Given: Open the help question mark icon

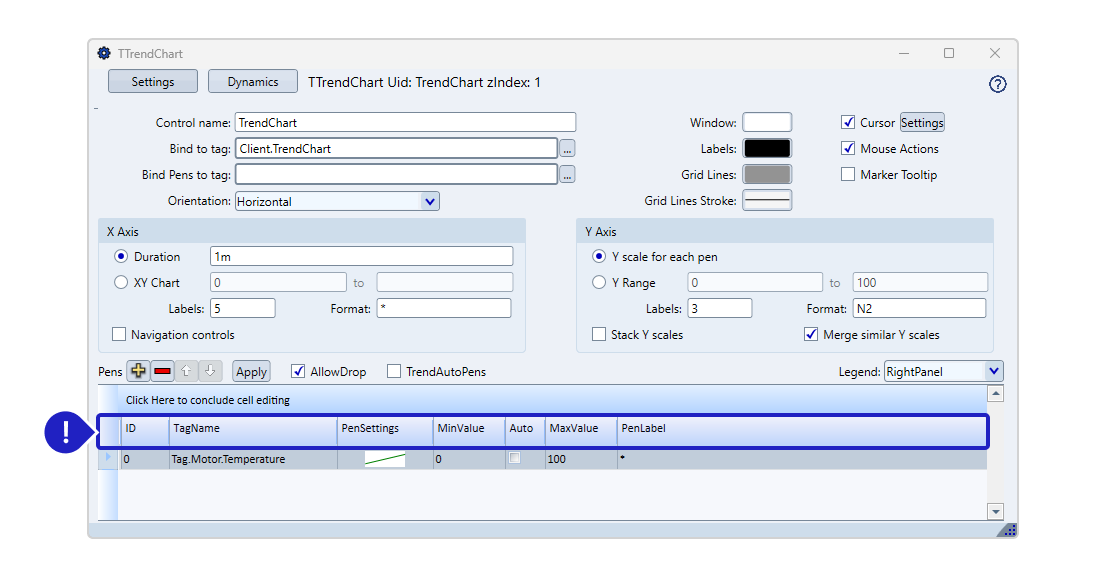Looking at the screenshot, I should pos(996,84).
